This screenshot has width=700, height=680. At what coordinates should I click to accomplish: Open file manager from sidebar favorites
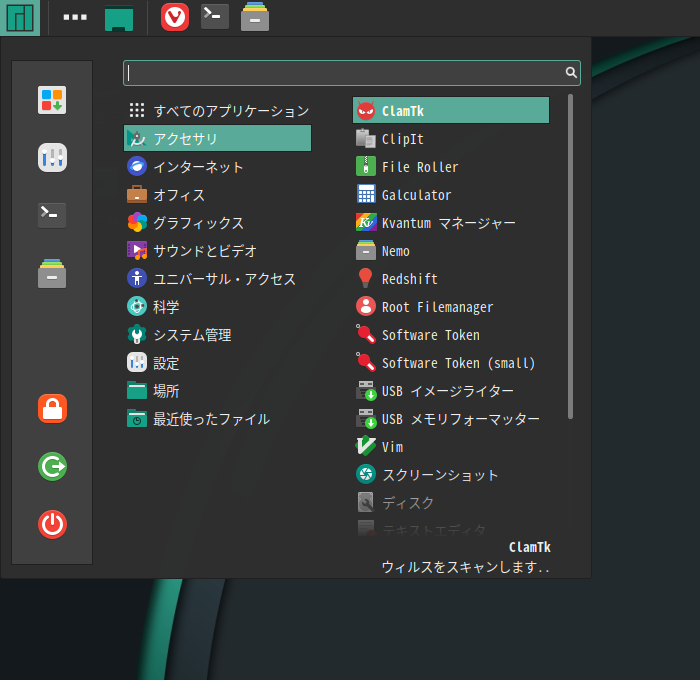[x=52, y=274]
